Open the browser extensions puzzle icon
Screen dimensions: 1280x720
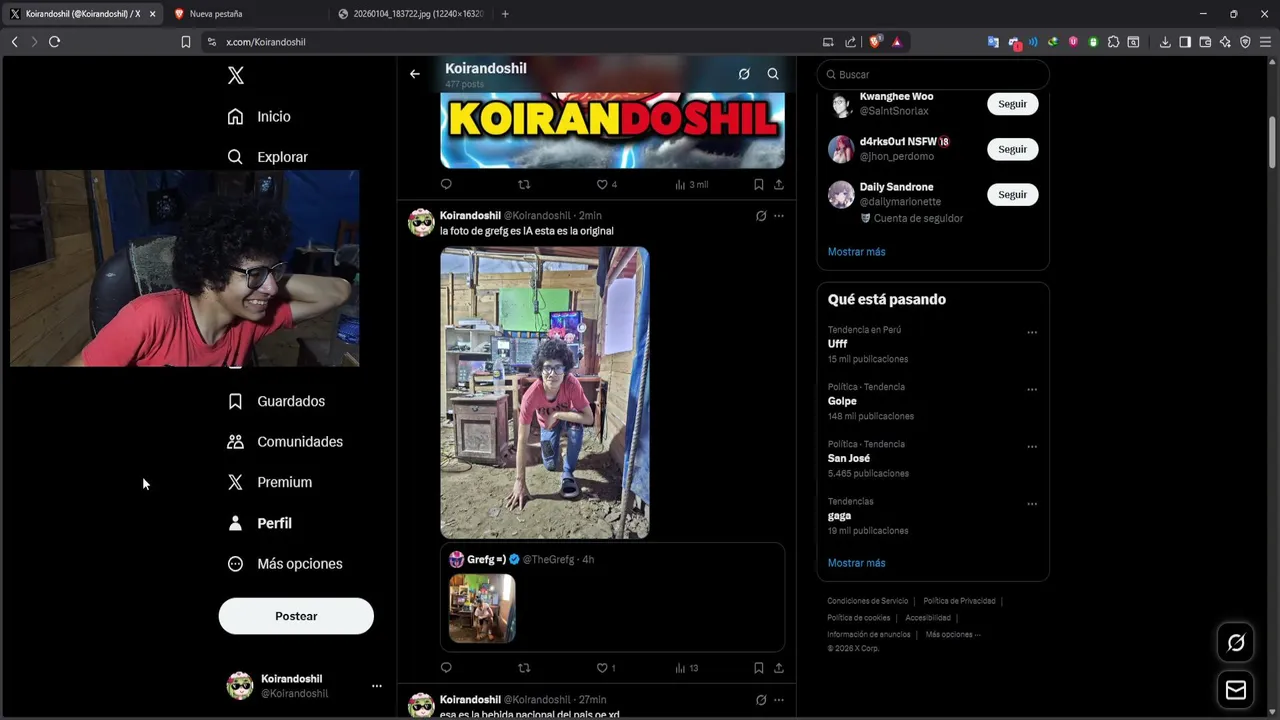[1113, 42]
